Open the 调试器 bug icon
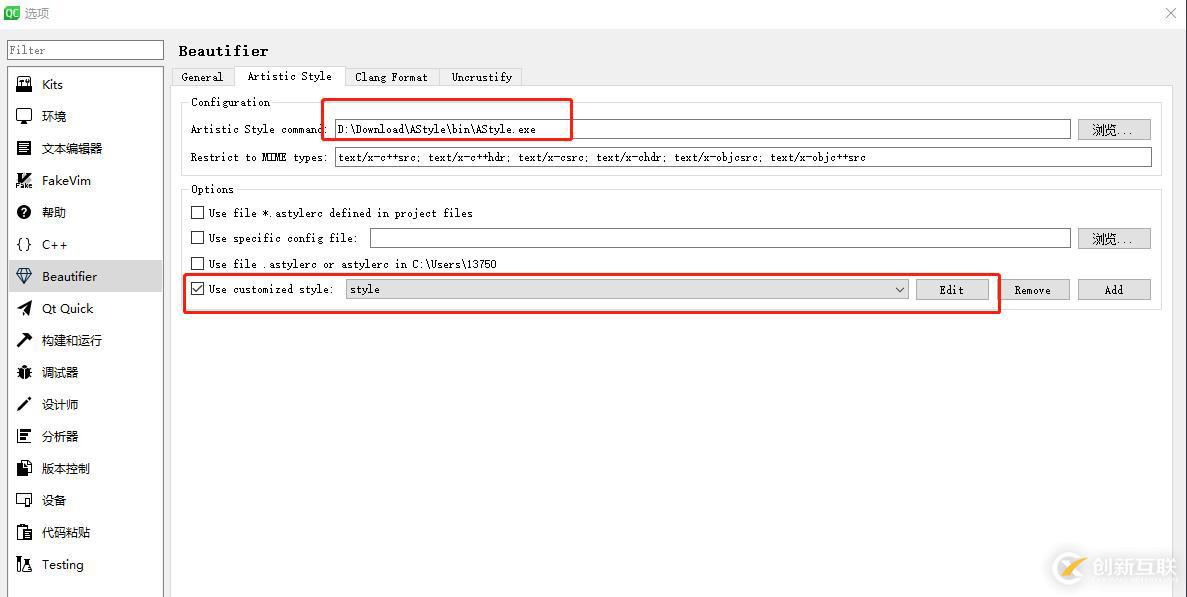Viewport: 1187px width, 597px height. [24, 372]
